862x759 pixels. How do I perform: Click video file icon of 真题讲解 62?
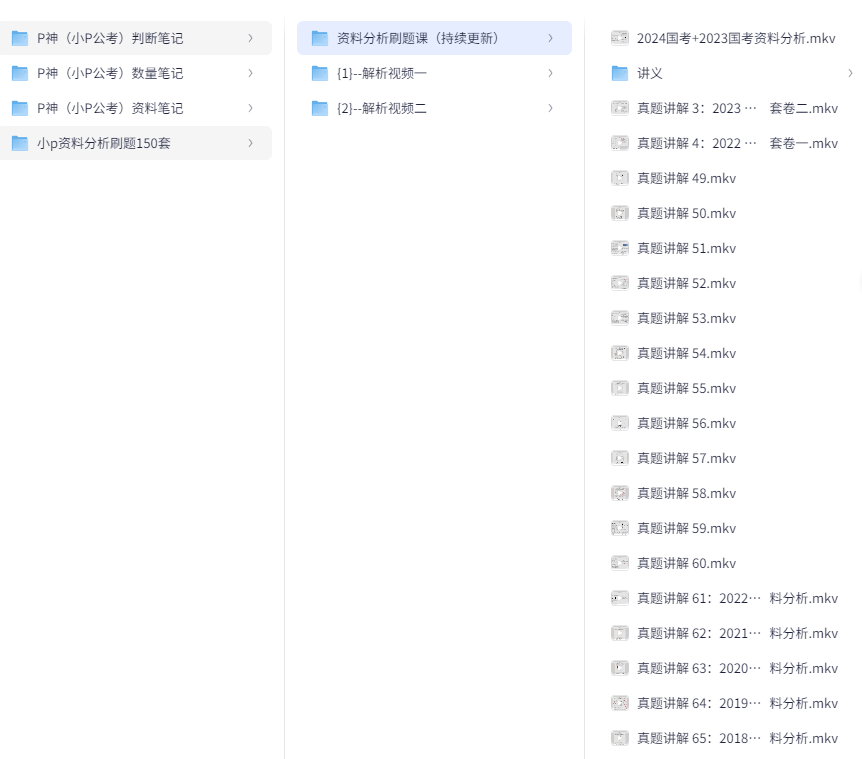(620, 633)
